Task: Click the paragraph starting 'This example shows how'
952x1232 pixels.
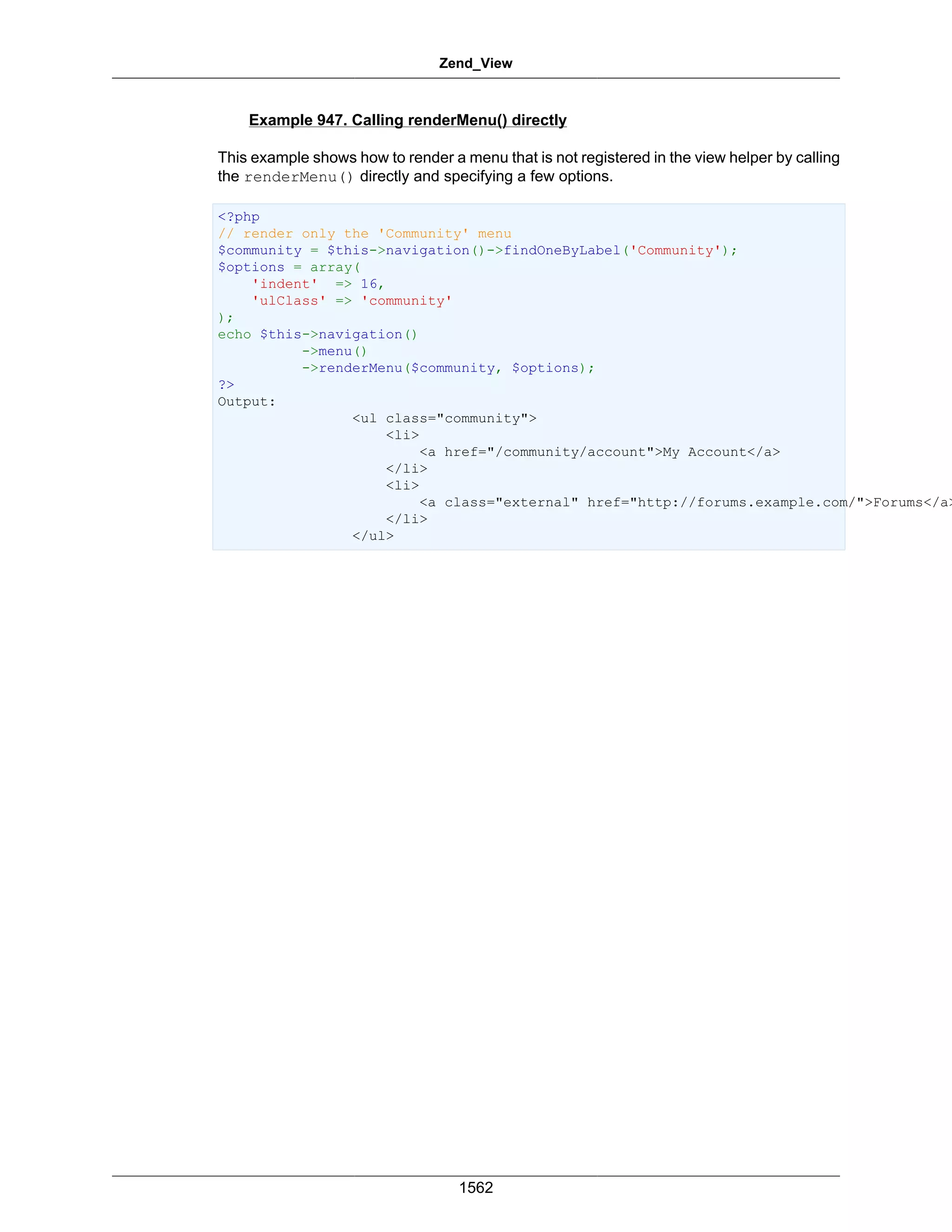Action: pos(529,167)
